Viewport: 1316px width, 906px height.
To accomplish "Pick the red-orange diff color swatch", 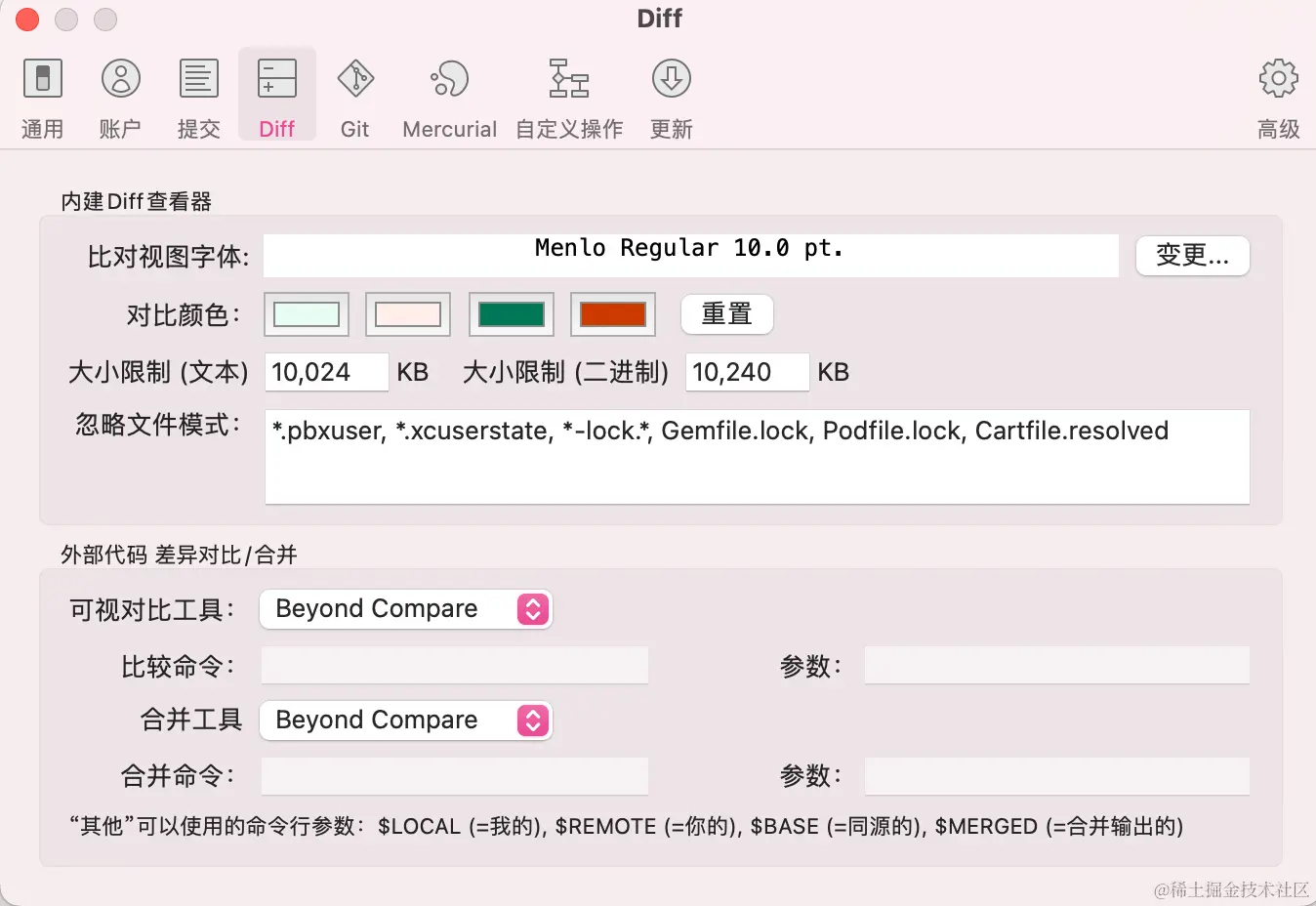I will click(613, 314).
